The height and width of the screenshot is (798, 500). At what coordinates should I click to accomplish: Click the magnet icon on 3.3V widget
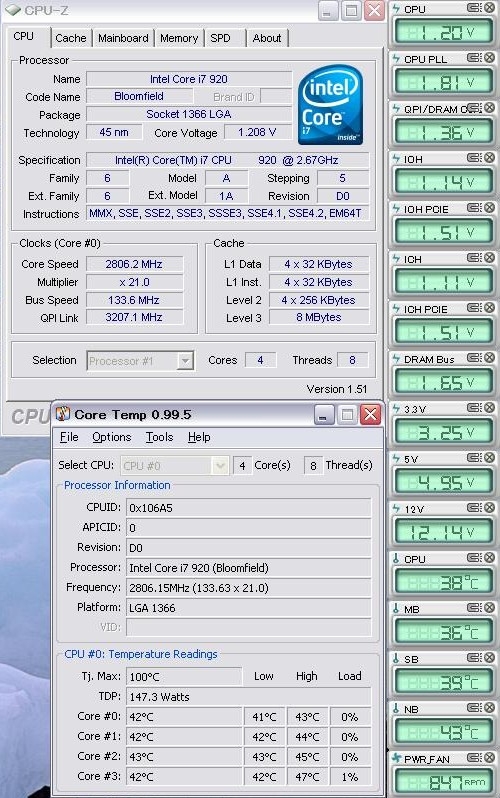point(474,408)
